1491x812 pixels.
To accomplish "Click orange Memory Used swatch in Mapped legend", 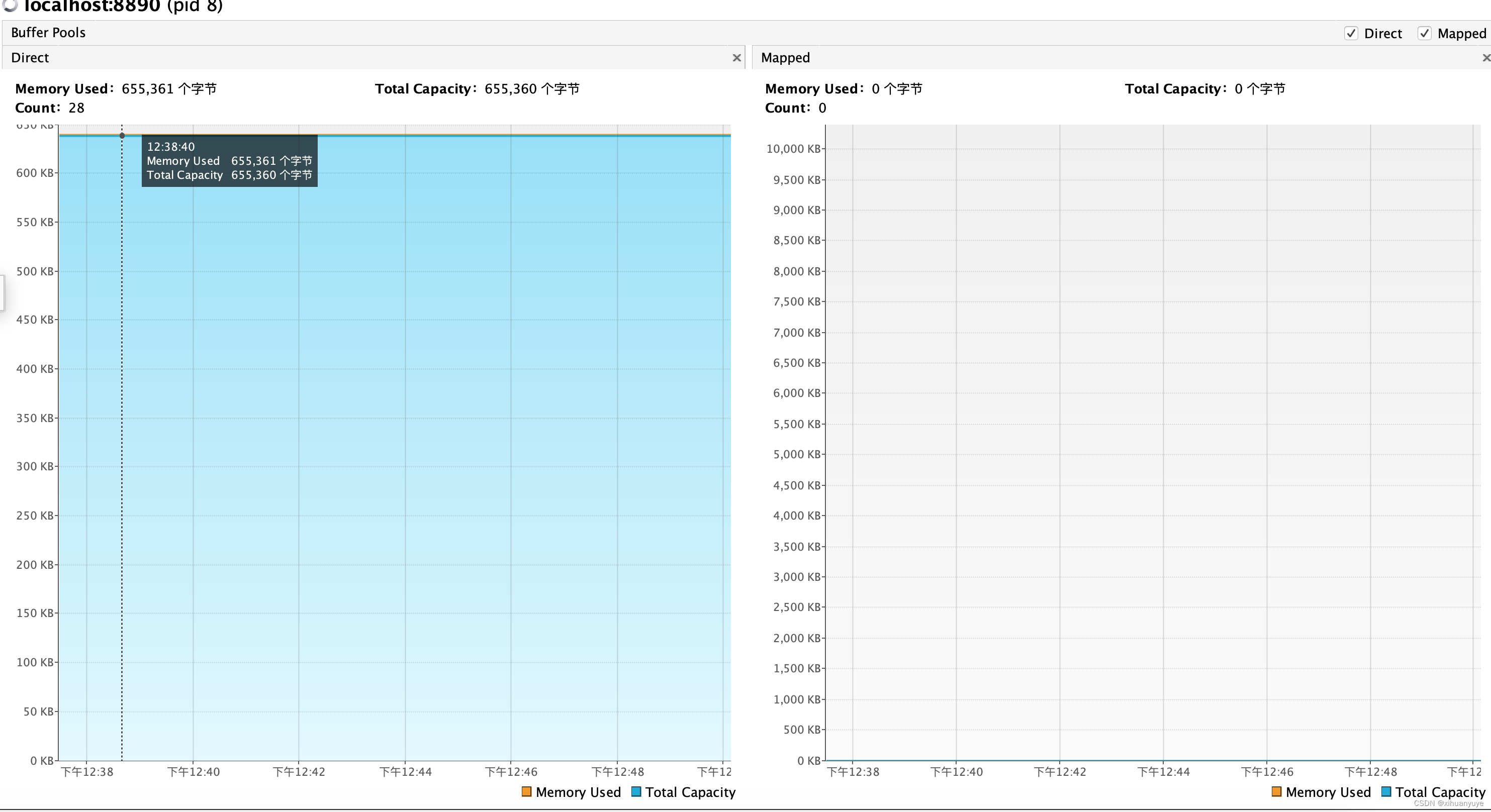I will [1276, 792].
